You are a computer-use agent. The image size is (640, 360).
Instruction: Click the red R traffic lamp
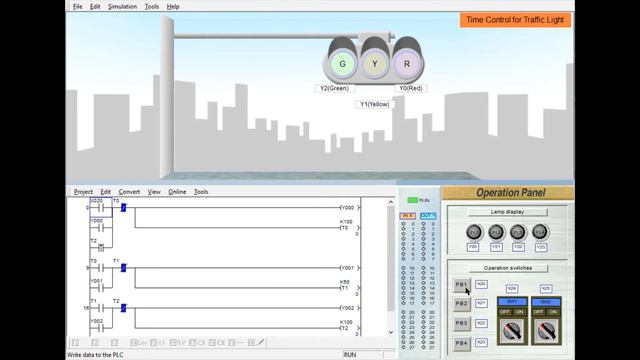tap(407, 64)
